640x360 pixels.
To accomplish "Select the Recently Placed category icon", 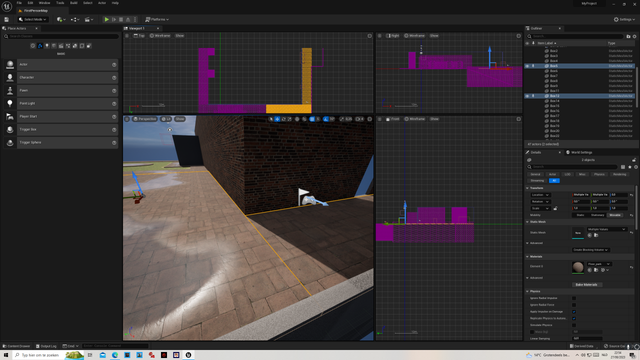I will 33,46.
